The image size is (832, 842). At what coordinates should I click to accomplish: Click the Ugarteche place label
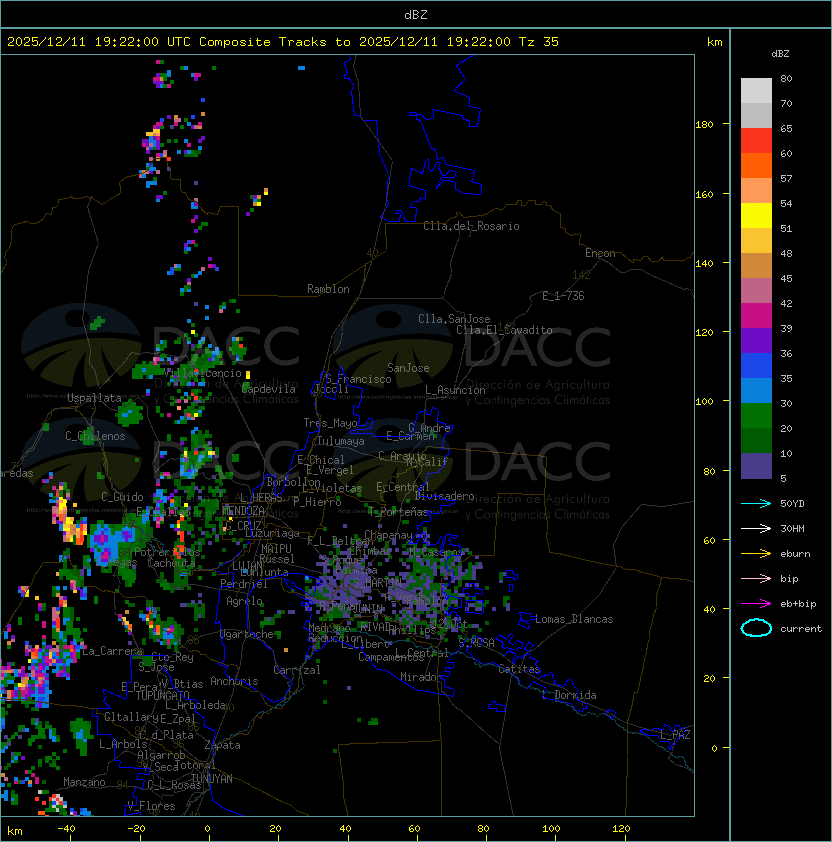(x=247, y=634)
